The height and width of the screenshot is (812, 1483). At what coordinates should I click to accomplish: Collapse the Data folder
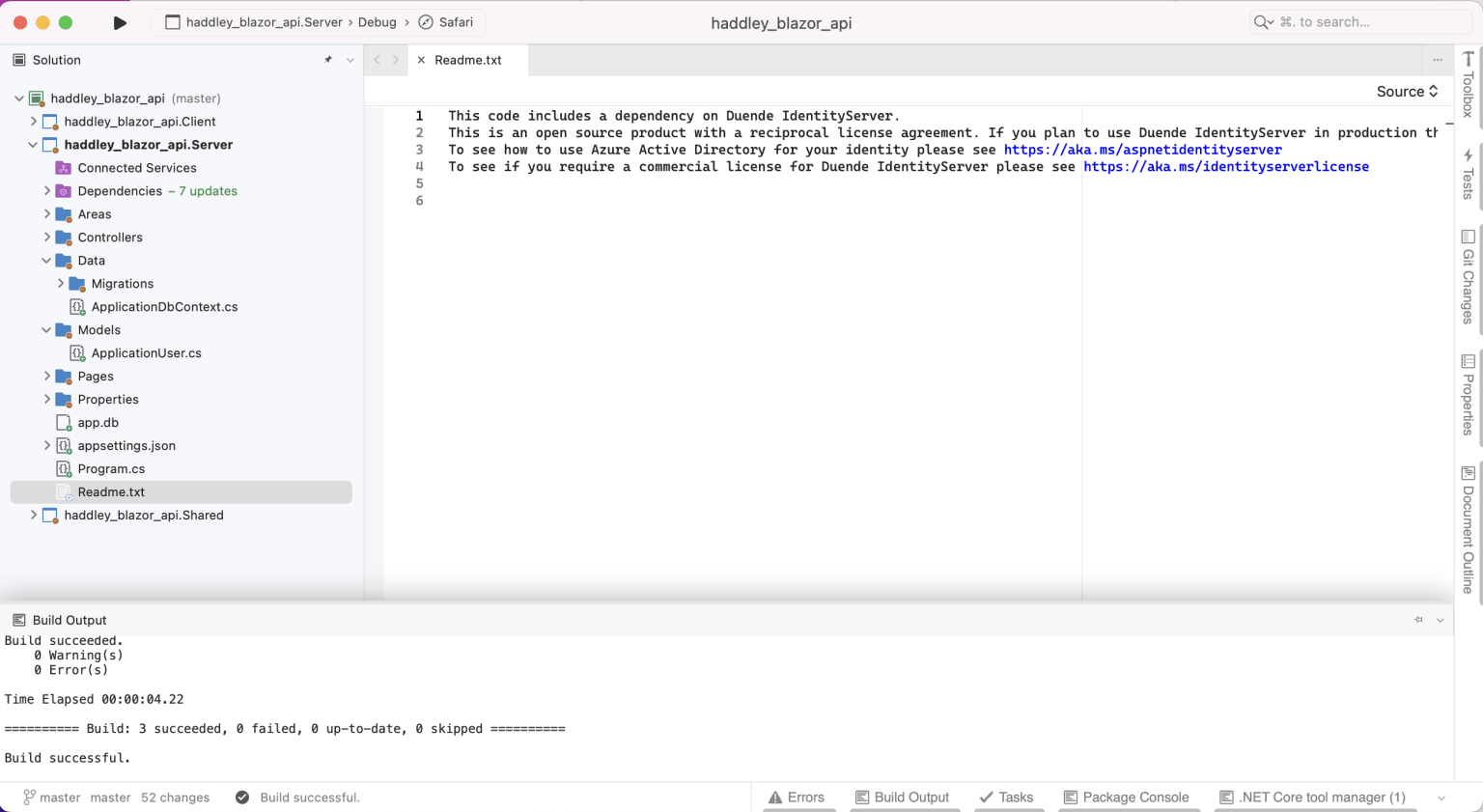(x=46, y=261)
